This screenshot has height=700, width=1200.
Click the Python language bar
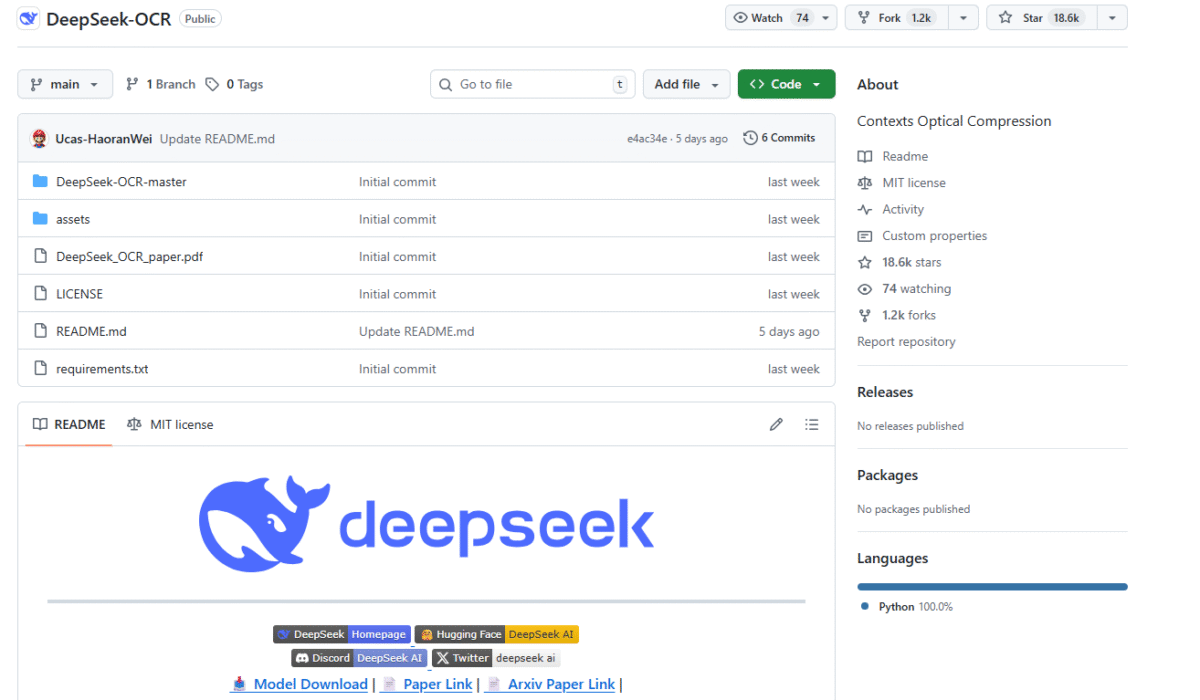pyautogui.click(x=992, y=587)
